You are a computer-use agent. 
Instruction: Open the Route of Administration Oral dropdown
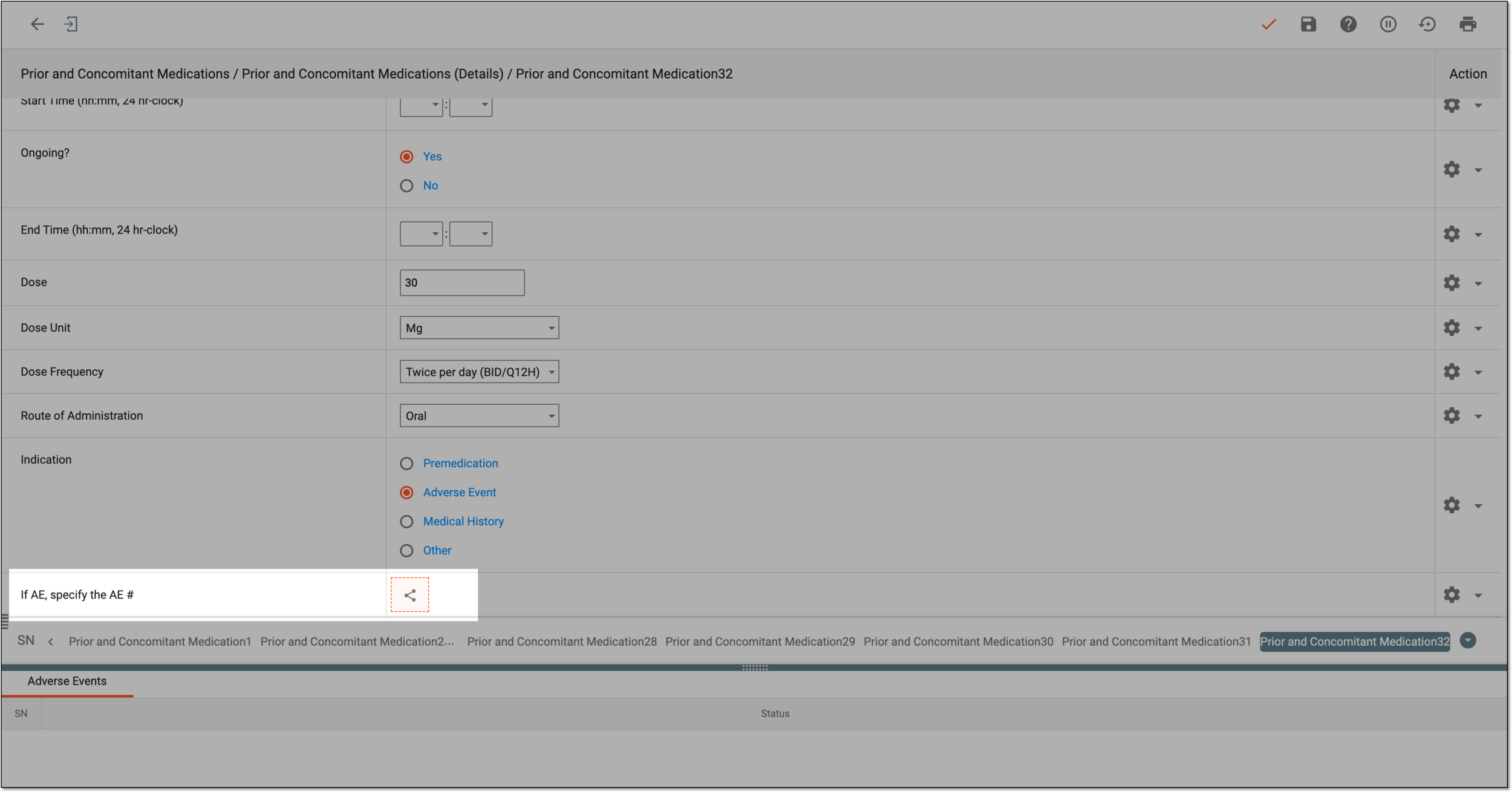pyautogui.click(x=479, y=416)
